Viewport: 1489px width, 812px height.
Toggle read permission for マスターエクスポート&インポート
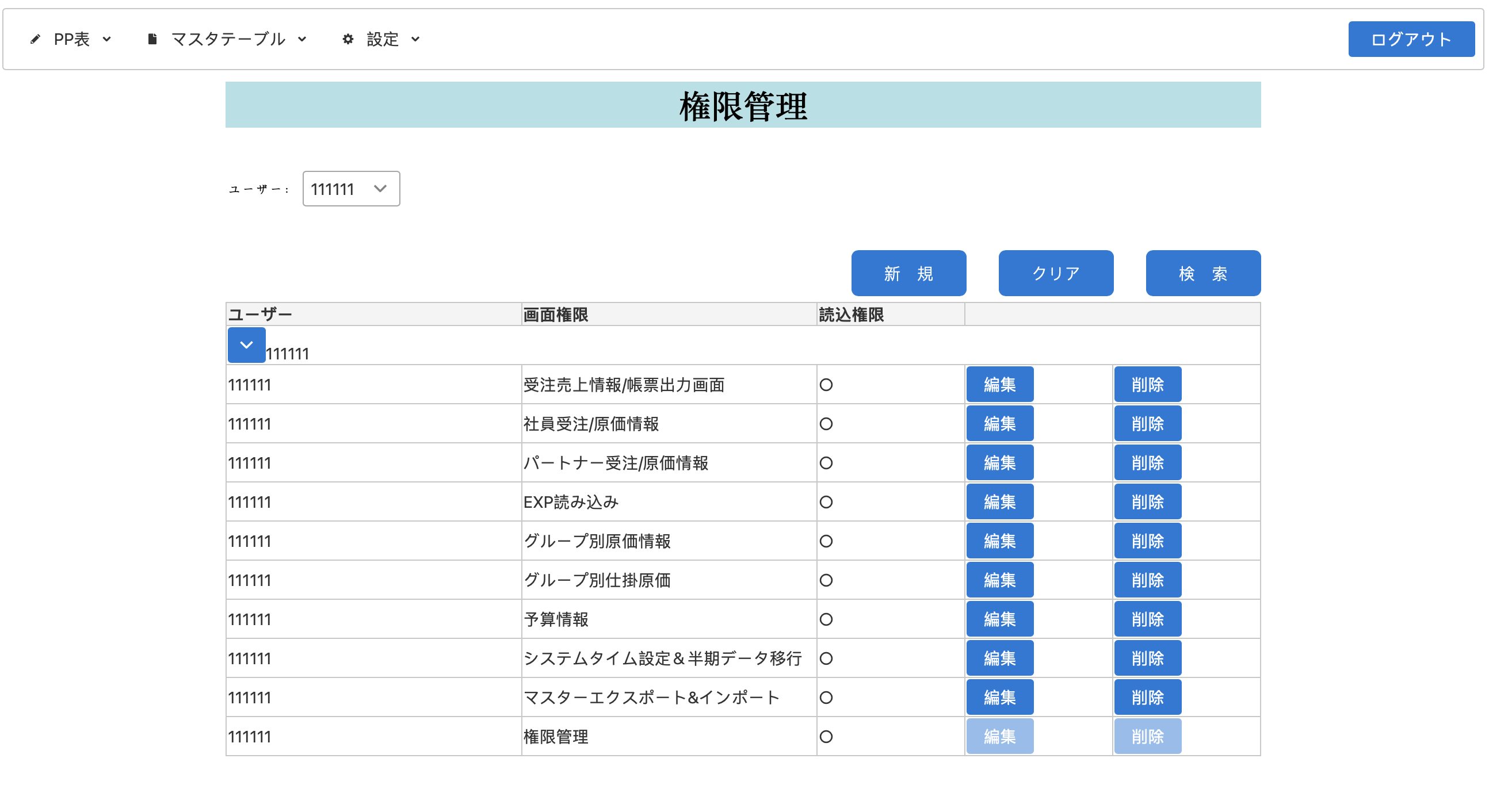click(826, 698)
